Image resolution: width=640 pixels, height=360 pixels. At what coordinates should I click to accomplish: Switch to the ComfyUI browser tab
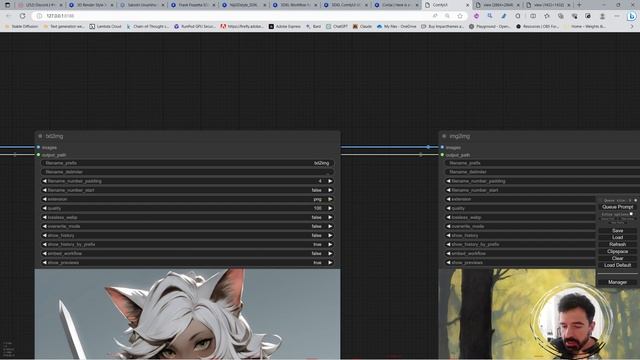click(447, 5)
